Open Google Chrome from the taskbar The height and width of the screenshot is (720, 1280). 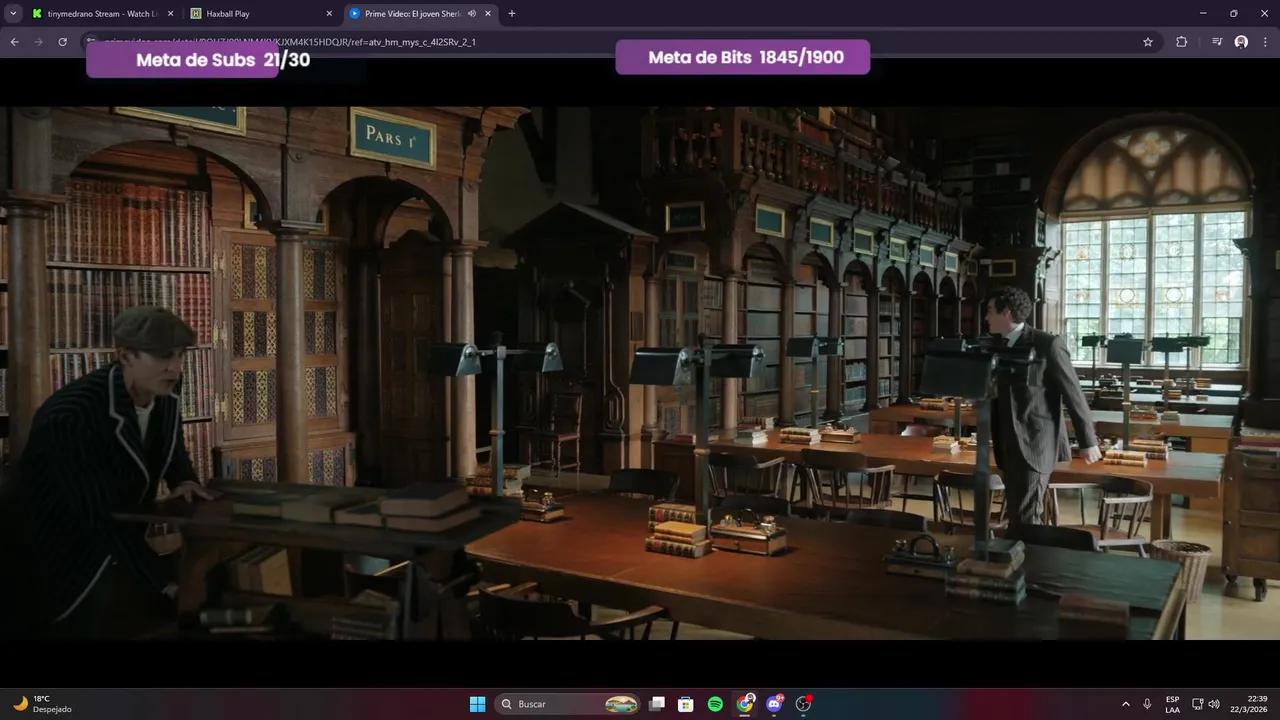point(745,704)
